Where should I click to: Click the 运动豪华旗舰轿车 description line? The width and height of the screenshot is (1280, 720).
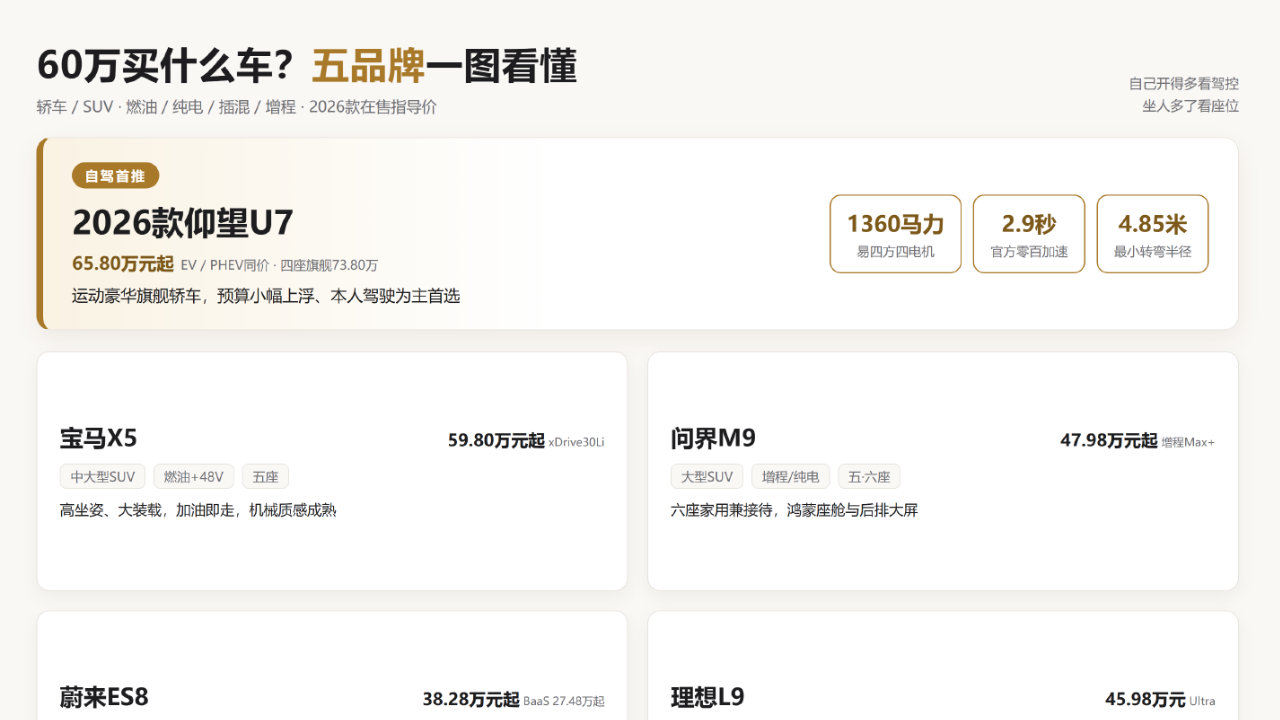(x=266, y=296)
